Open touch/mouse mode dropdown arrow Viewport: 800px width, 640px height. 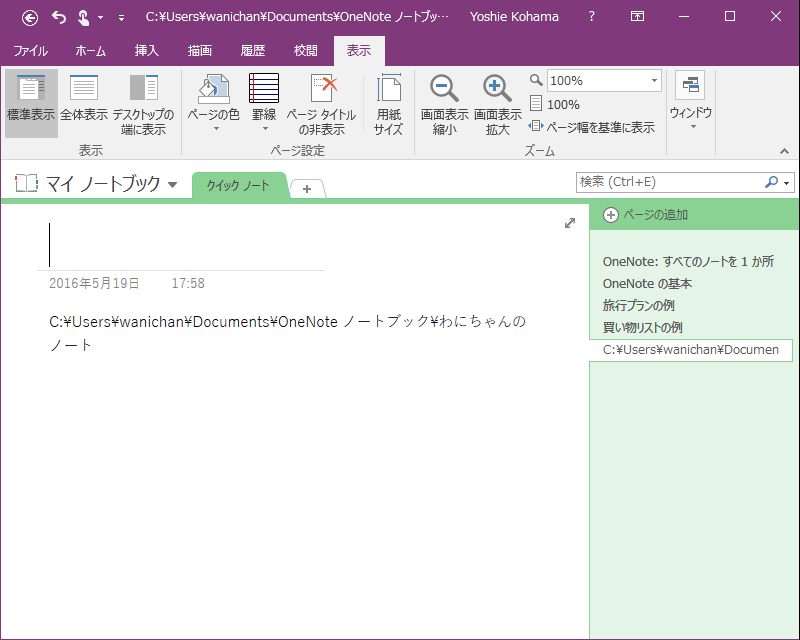tap(101, 18)
